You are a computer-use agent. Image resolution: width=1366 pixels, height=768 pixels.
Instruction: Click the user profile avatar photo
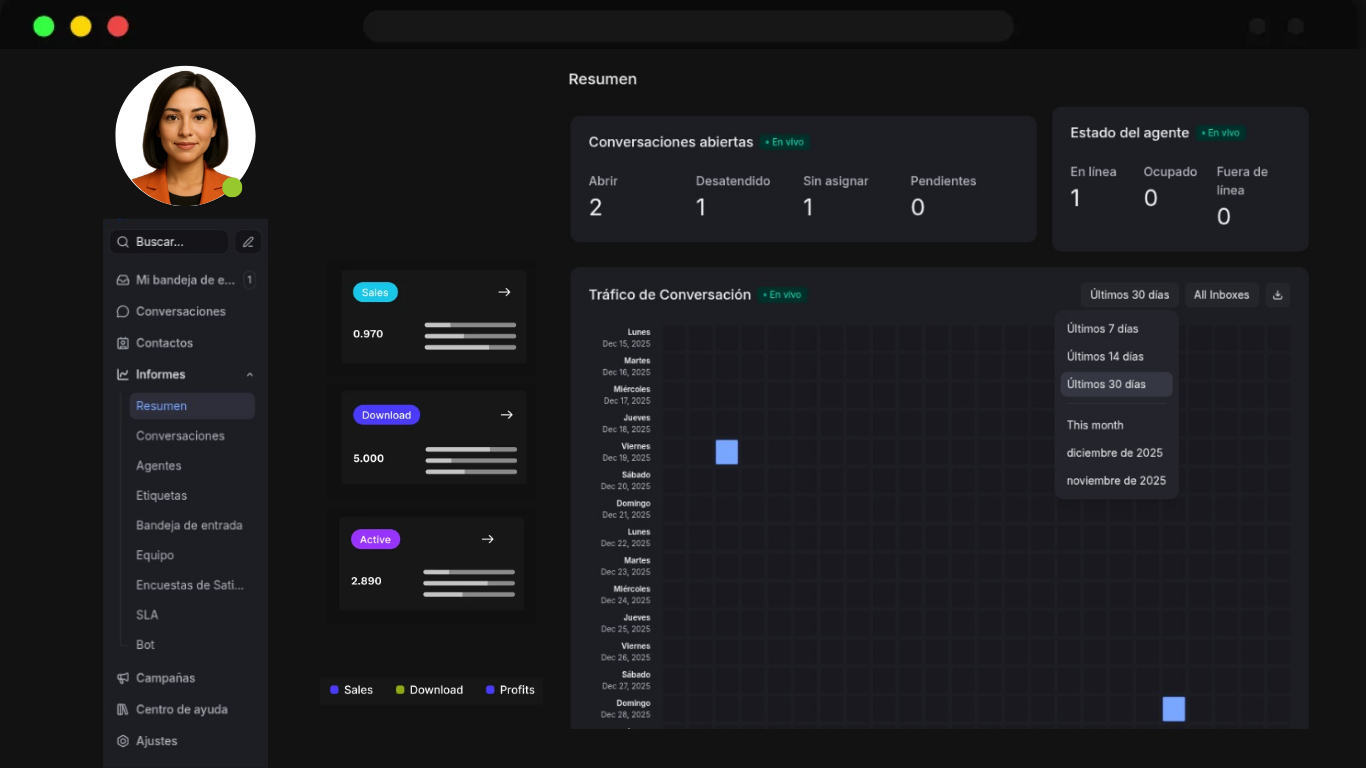click(x=185, y=136)
